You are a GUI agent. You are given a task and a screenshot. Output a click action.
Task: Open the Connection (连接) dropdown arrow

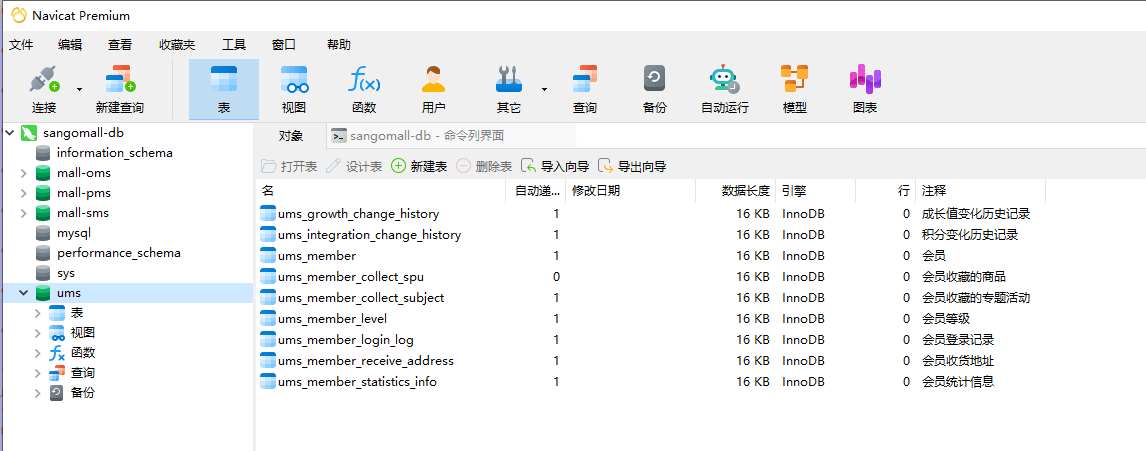(x=79, y=90)
